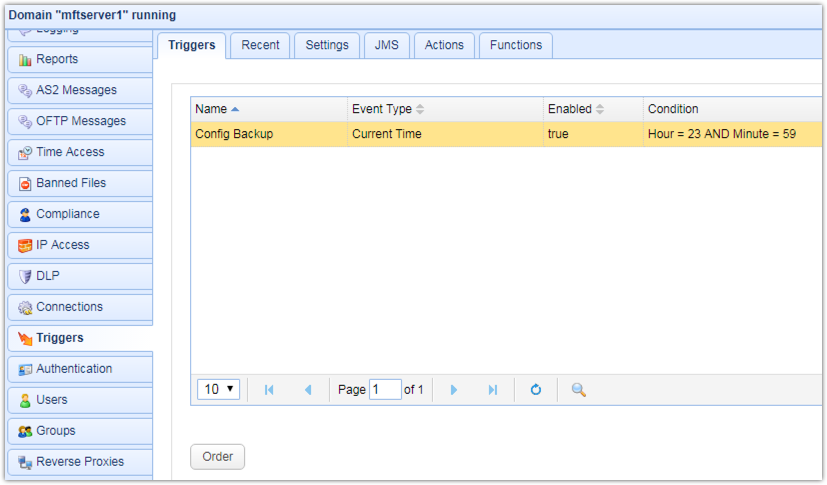The width and height of the screenshot is (827, 485).
Task: Sort by Event Type column
Action: (445, 109)
